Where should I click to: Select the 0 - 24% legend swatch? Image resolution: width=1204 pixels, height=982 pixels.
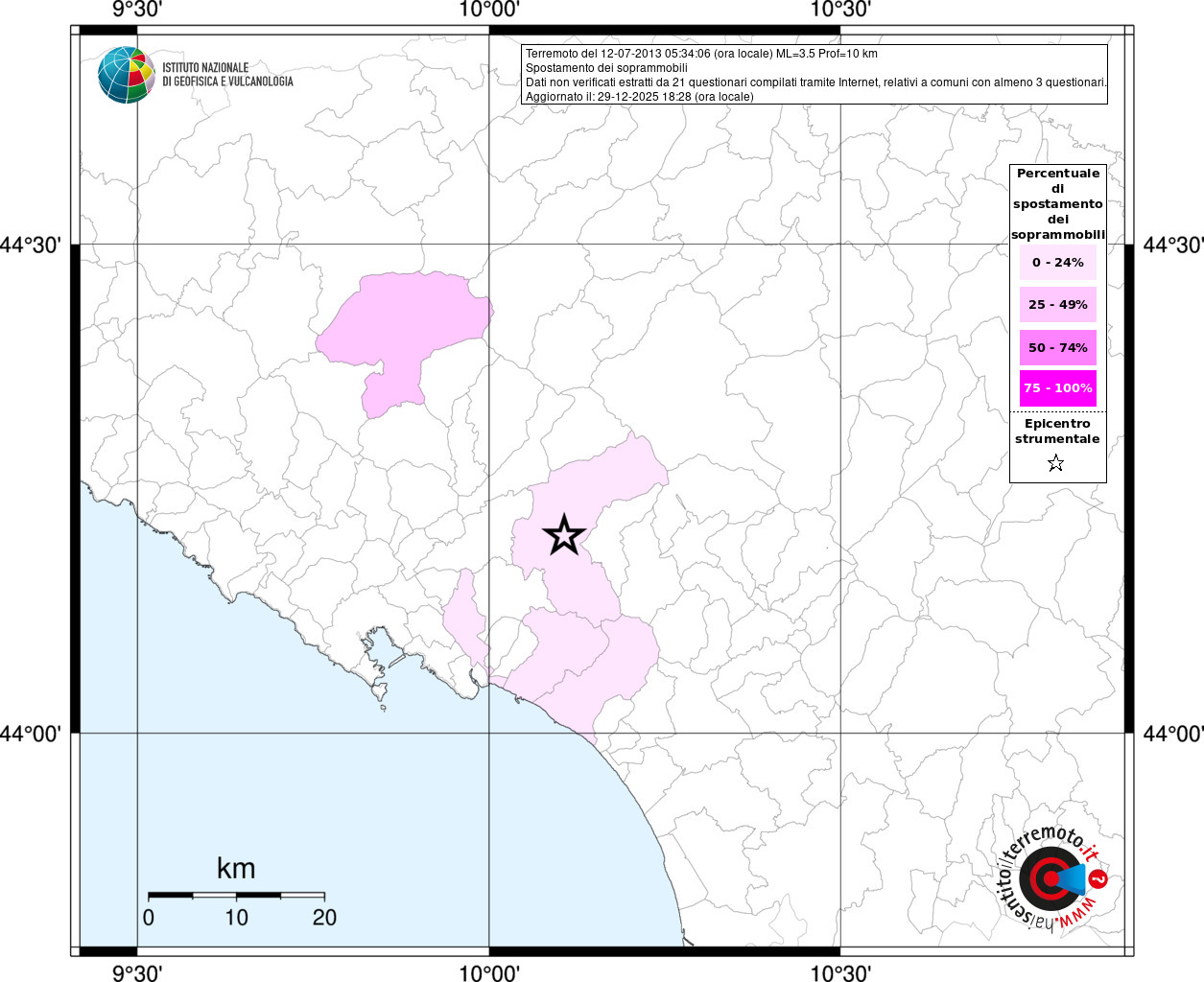point(1058,262)
